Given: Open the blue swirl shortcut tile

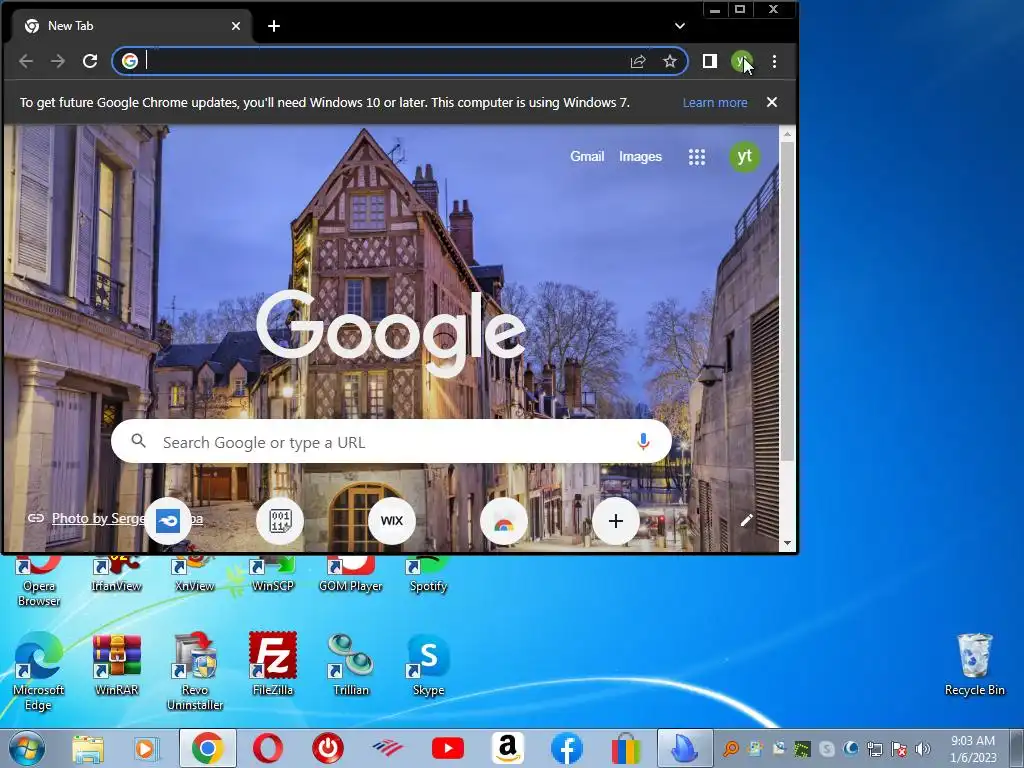Looking at the screenshot, I should pos(168,520).
